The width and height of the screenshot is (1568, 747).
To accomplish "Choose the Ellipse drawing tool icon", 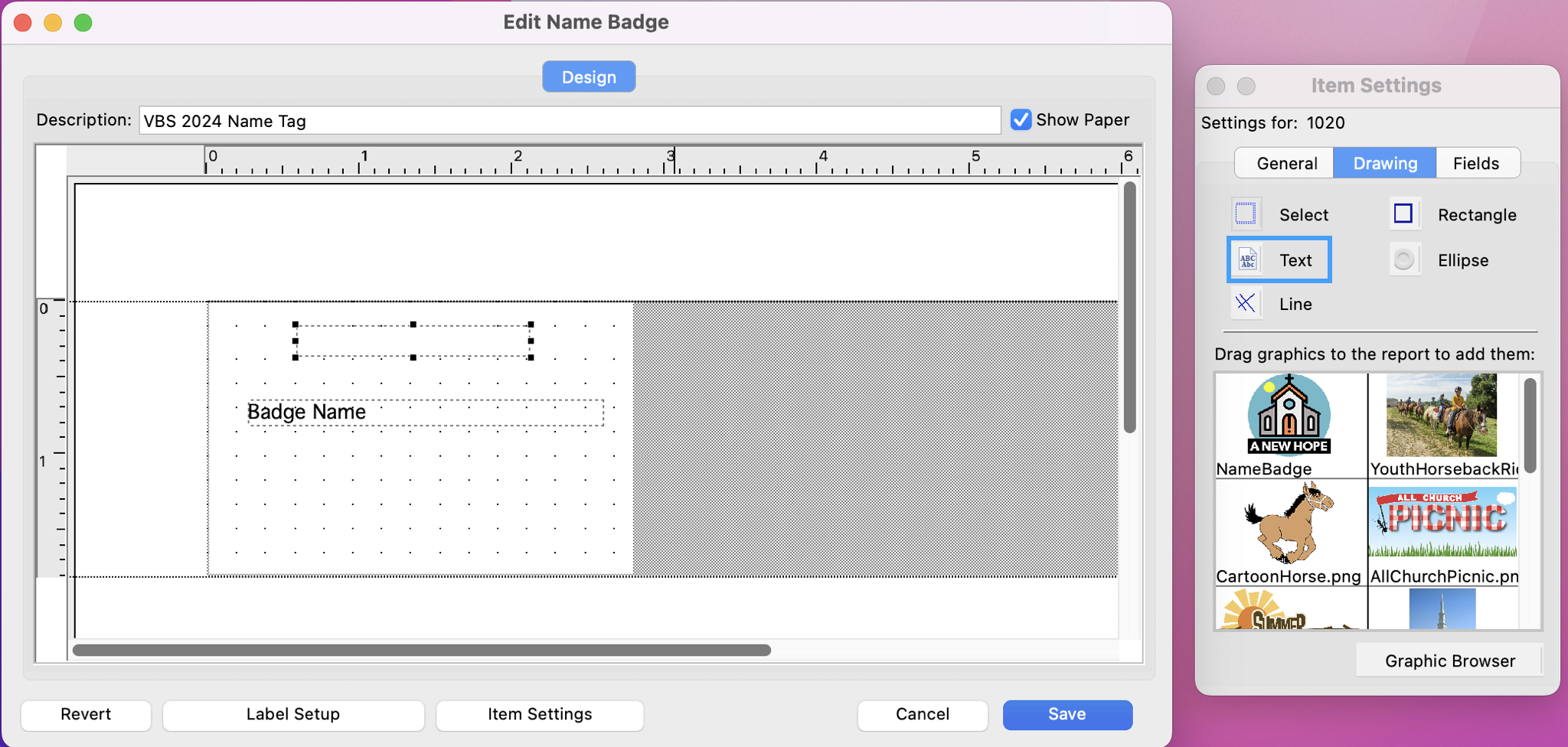I will (1403, 260).
